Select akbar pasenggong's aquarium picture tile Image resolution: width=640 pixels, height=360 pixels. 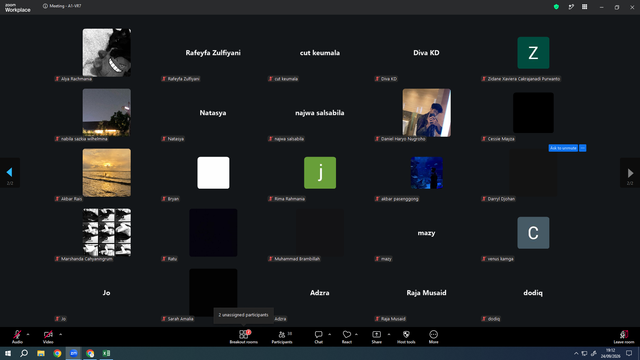[427, 173]
